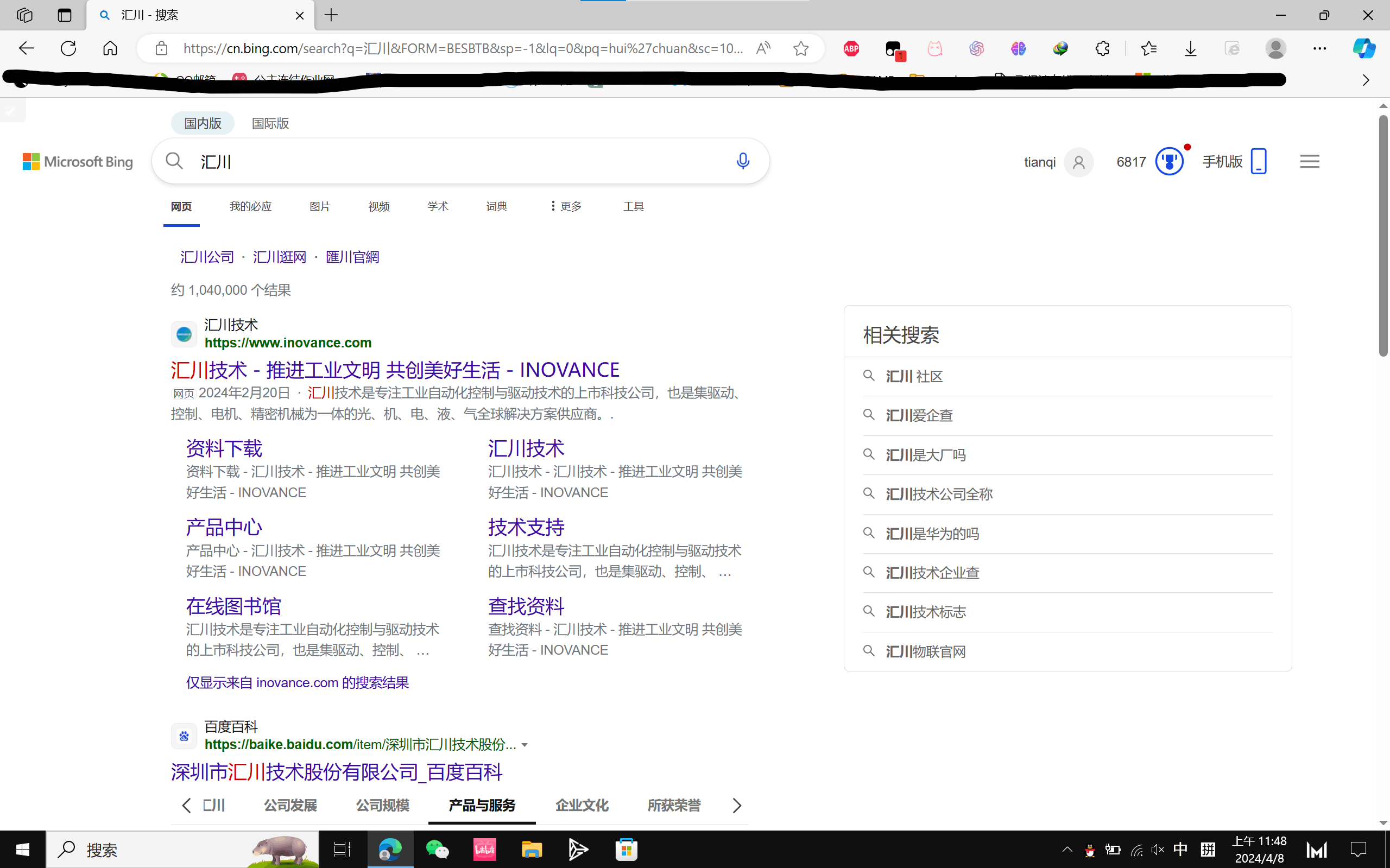Click the Copilot icon in the browser toolbar
Image resolution: width=1390 pixels, height=868 pixels.
(1363, 48)
